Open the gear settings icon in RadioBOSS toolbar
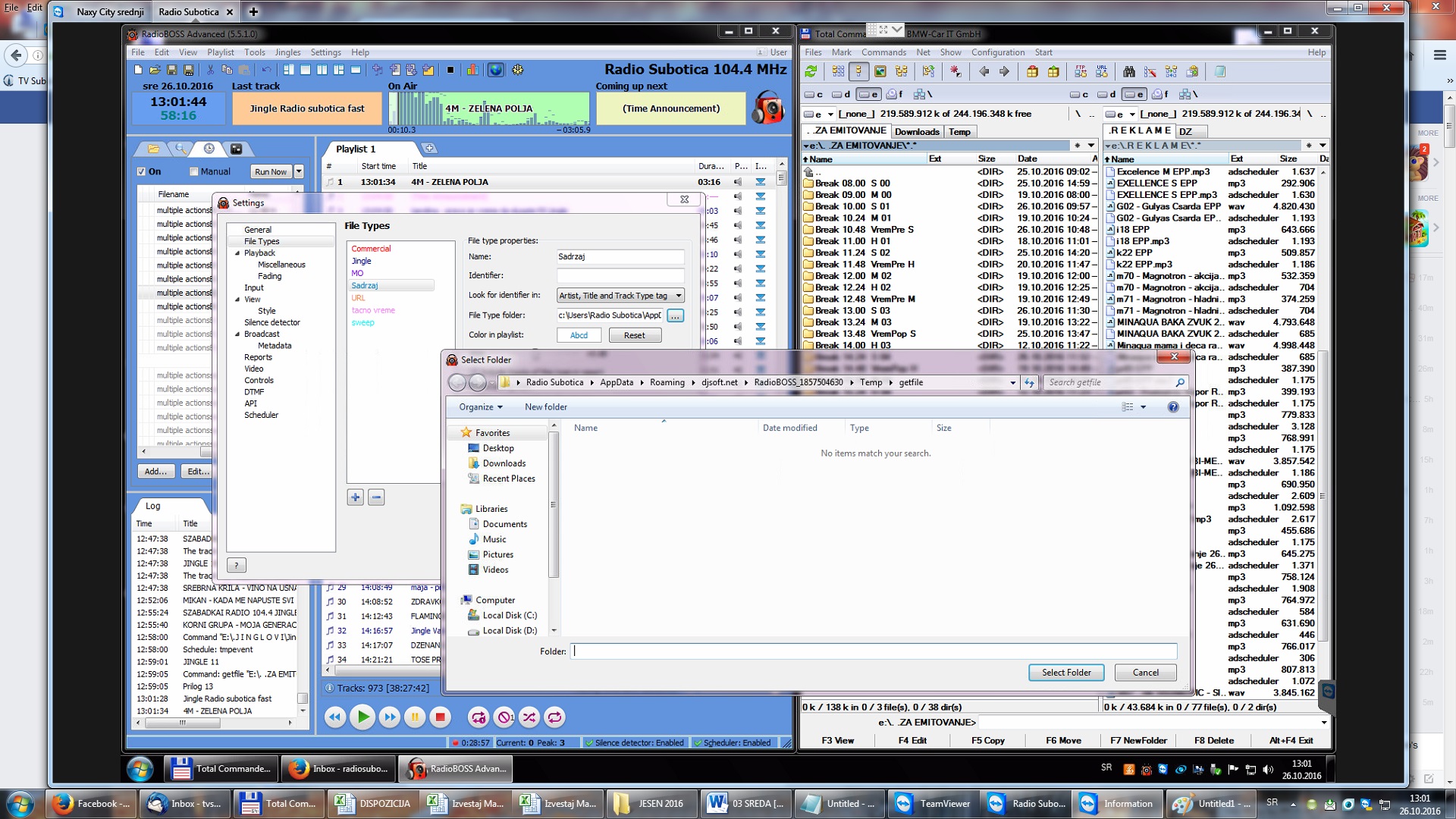The height and width of the screenshot is (819, 1456). (x=518, y=70)
